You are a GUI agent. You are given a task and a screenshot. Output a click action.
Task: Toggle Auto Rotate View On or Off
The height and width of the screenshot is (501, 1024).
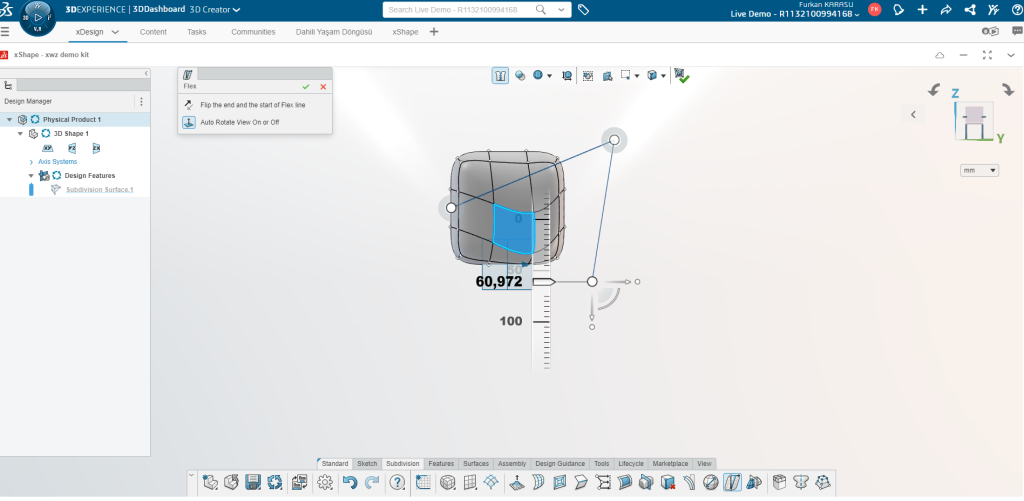188,122
